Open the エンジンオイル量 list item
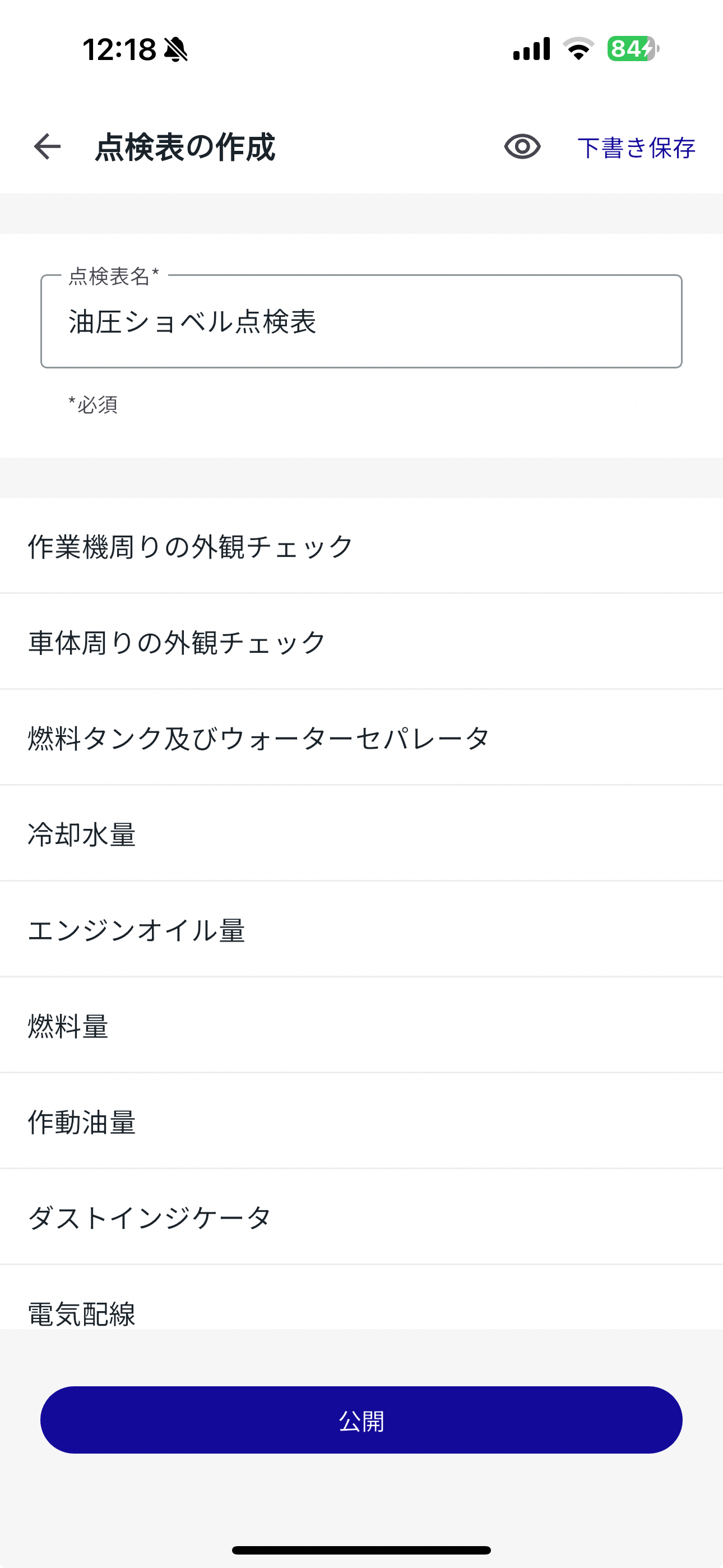723x1568 pixels. (x=361, y=929)
